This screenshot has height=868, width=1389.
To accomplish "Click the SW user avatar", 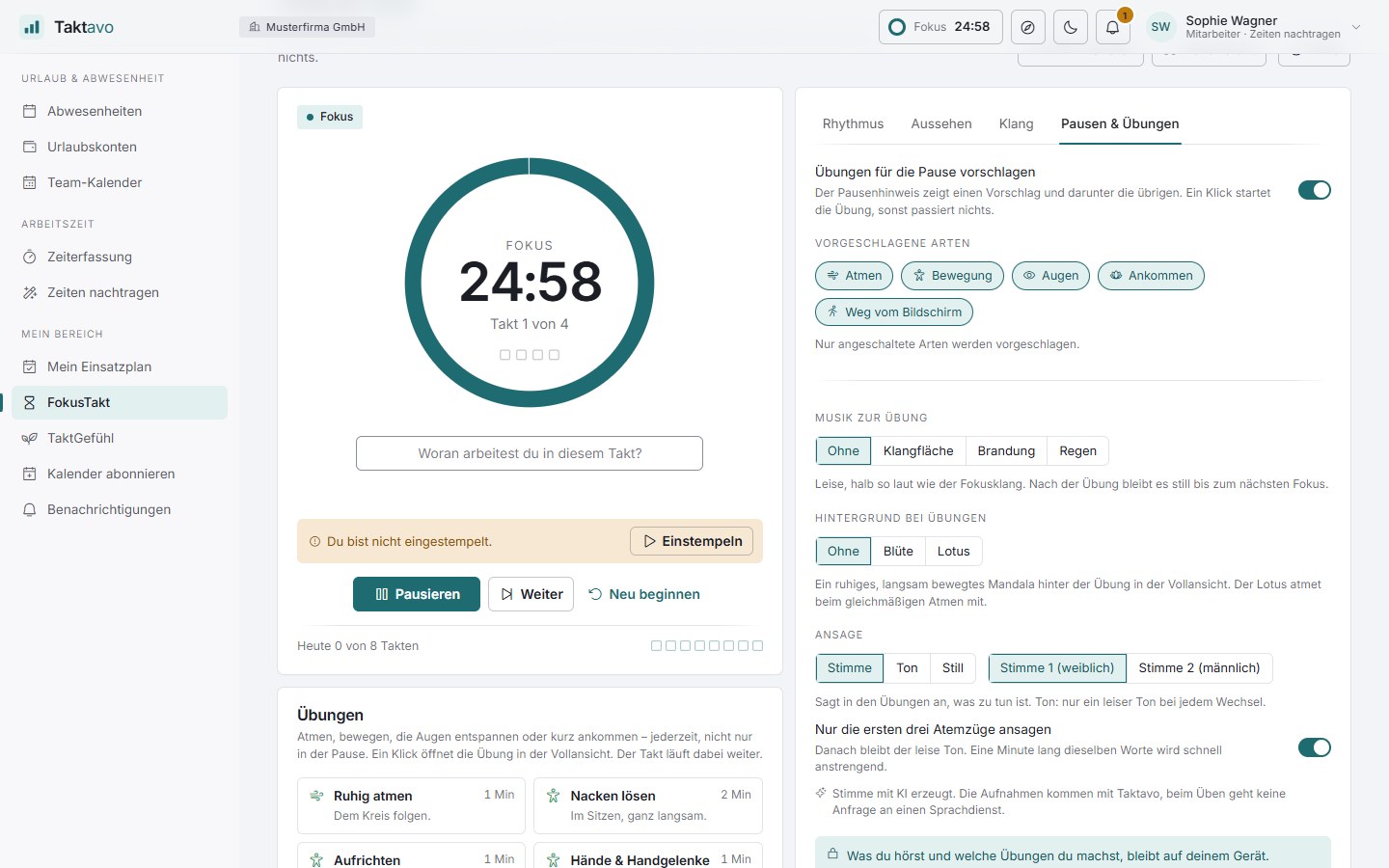I will coord(1160,27).
